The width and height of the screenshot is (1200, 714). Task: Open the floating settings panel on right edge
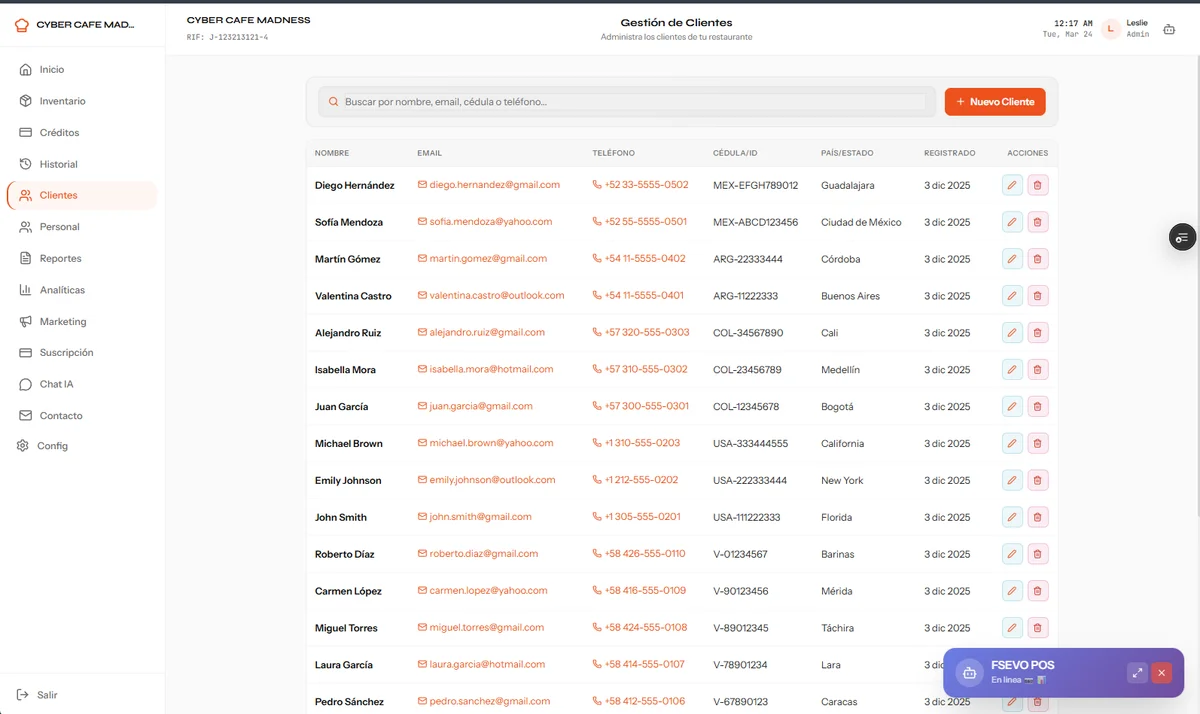tap(1182, 237)
